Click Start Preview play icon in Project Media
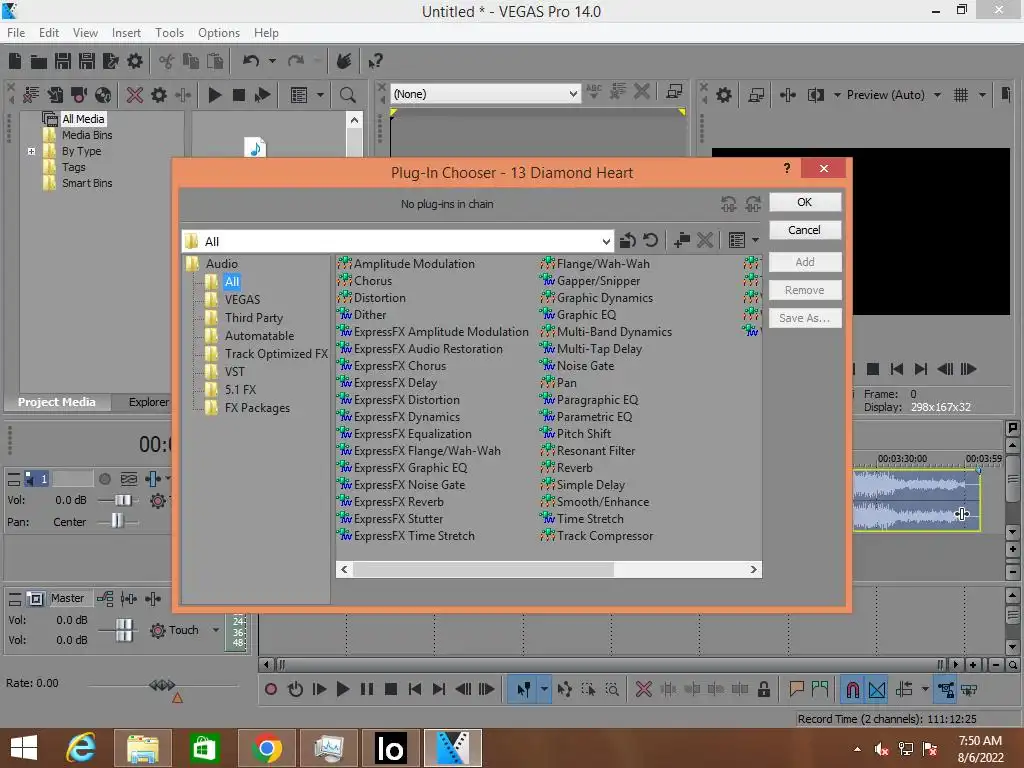 pos(215,95)
